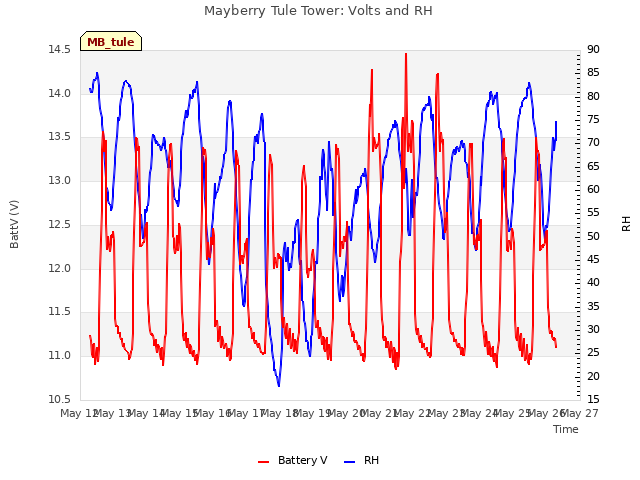Viewport: 640px width, 480px height.
Task: Click the 10.5 left axis tick
Action: pos(59,399)
